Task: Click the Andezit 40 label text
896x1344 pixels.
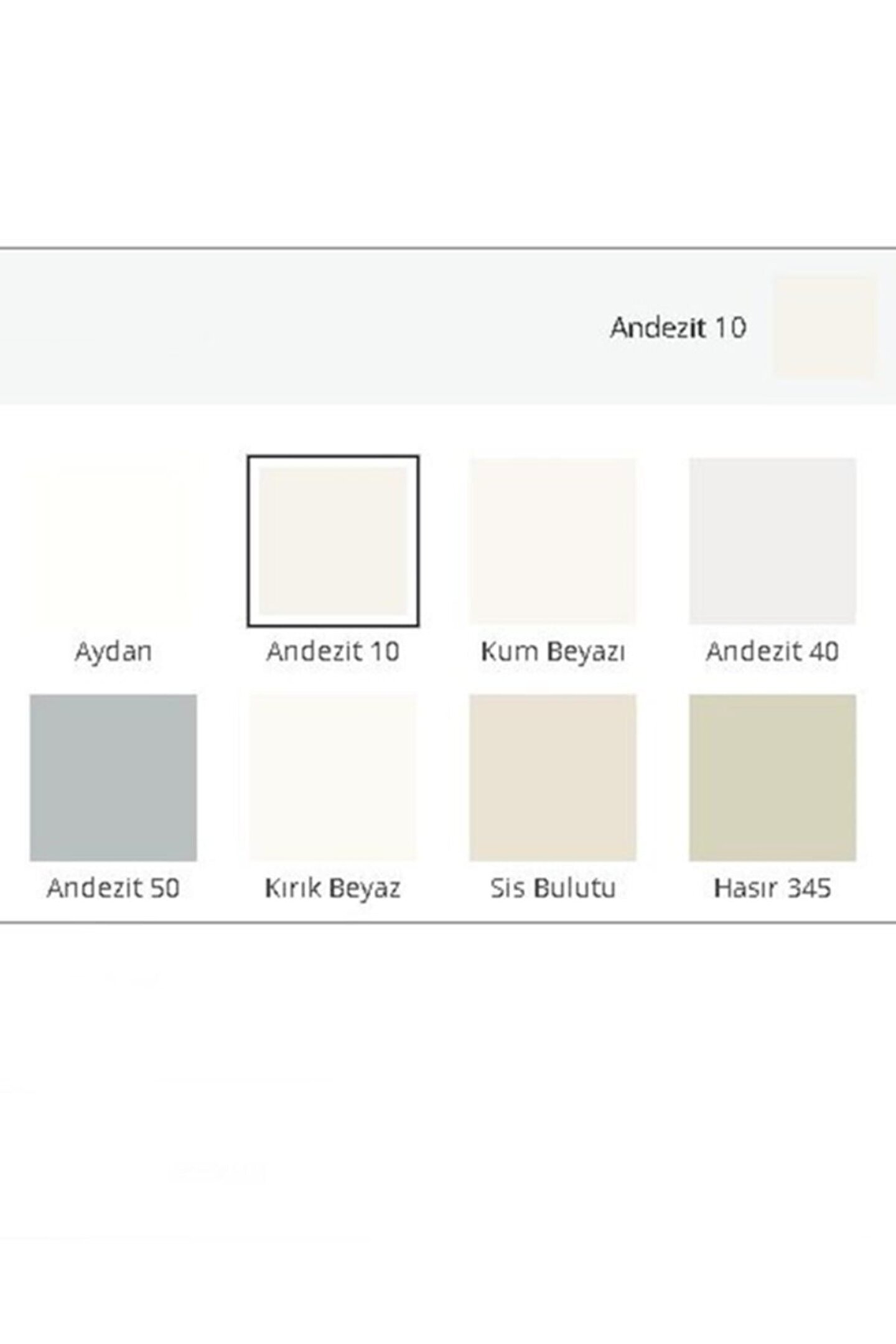Action: tap(772, 651)
